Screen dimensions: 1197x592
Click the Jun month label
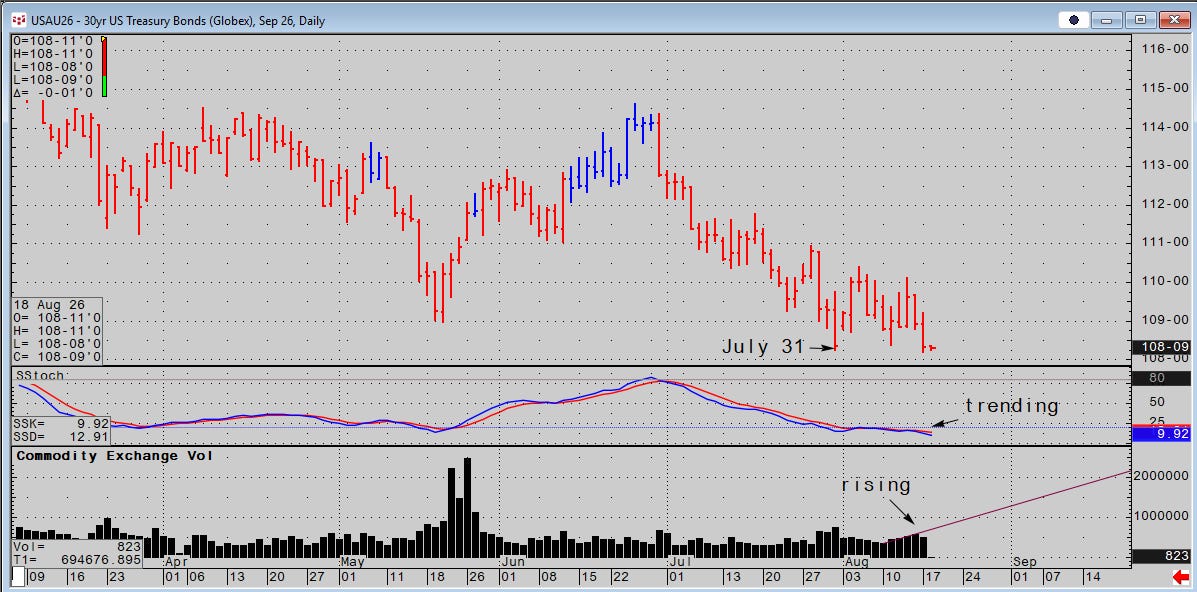click(513, 561)
